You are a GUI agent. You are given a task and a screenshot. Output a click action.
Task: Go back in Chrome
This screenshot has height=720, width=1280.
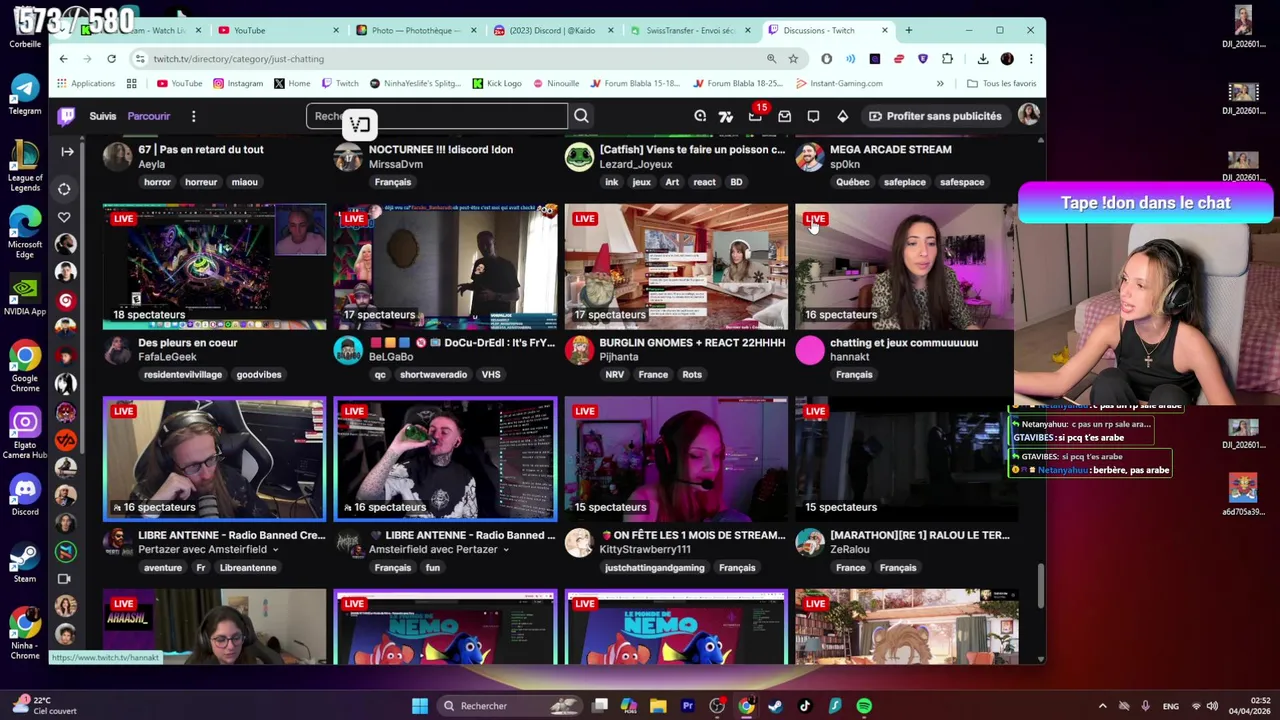[x=63, y=59]
